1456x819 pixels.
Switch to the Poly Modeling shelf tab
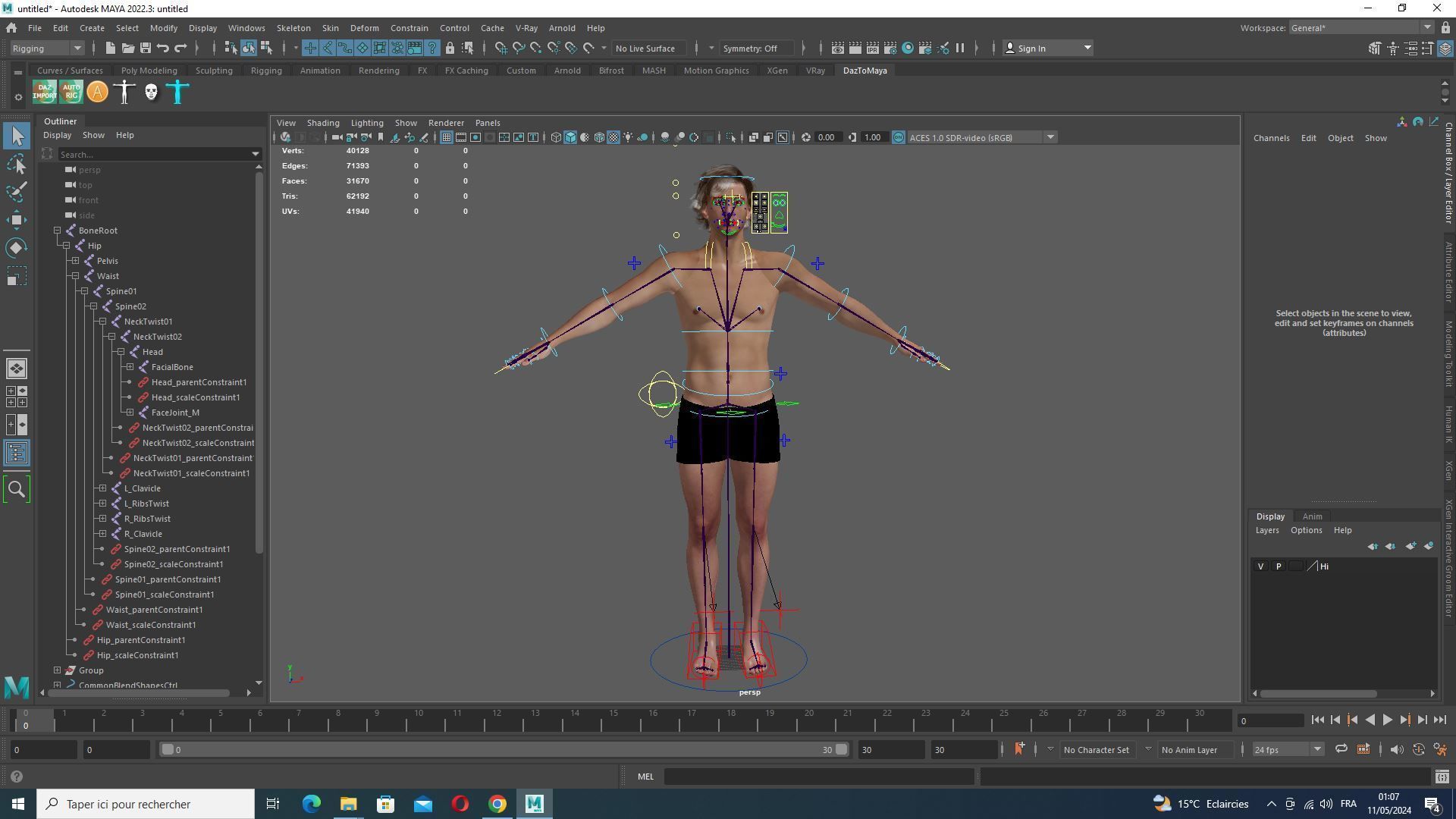click(x=149, y=71)
